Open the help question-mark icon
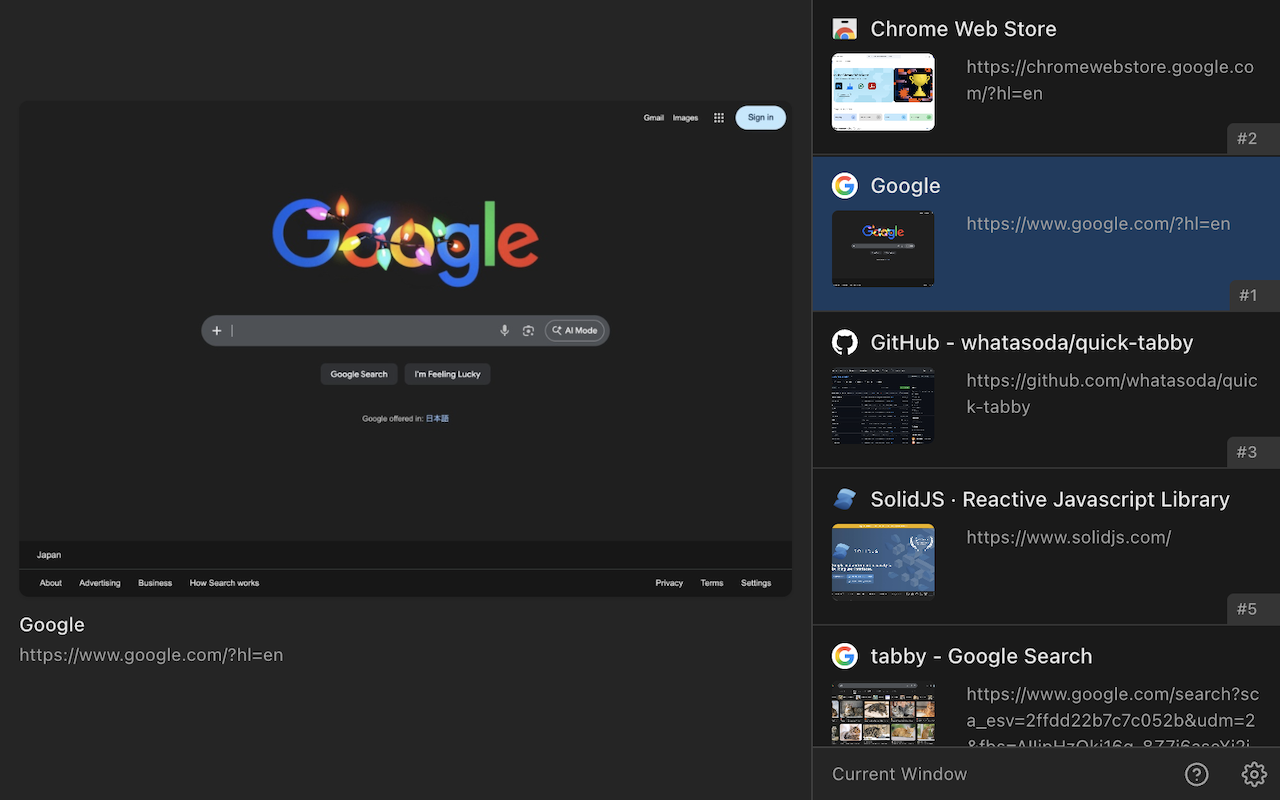 pyautogui.click(x=1196, y=774)
